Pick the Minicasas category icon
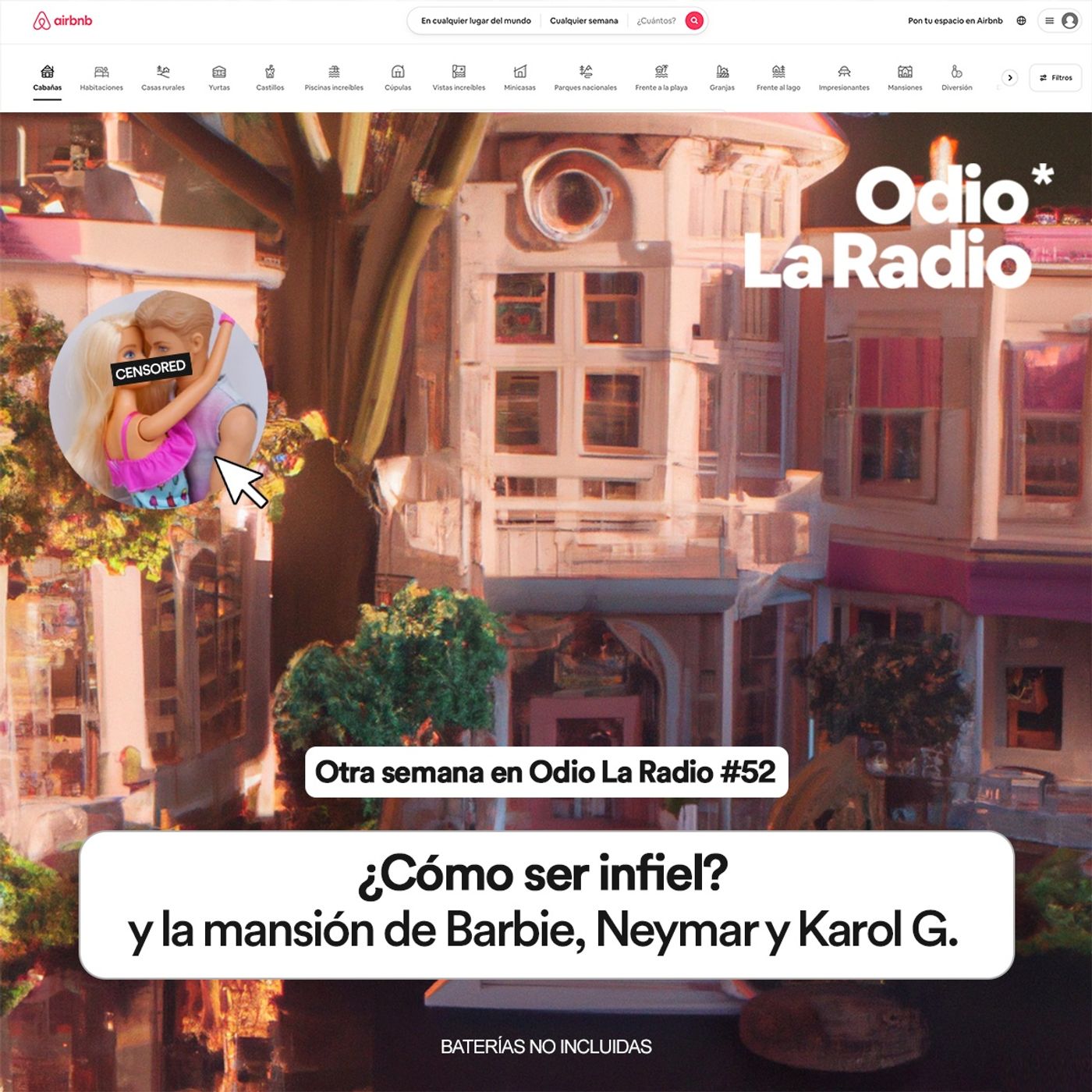This screenshot has height=1092, width=1092. pyautogui.click(x=519, y=73)
